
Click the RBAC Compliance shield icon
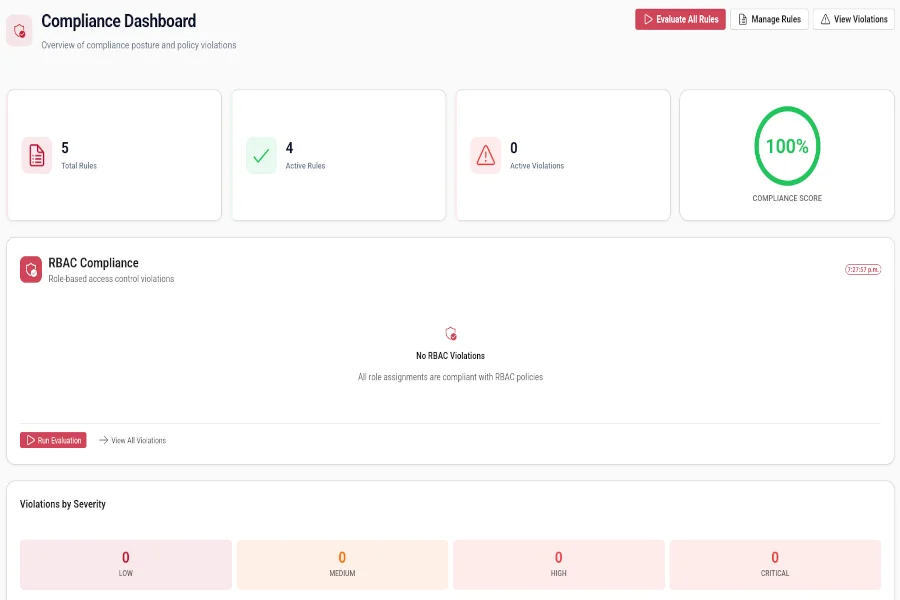pyautogui.click(x=30, y=269)
